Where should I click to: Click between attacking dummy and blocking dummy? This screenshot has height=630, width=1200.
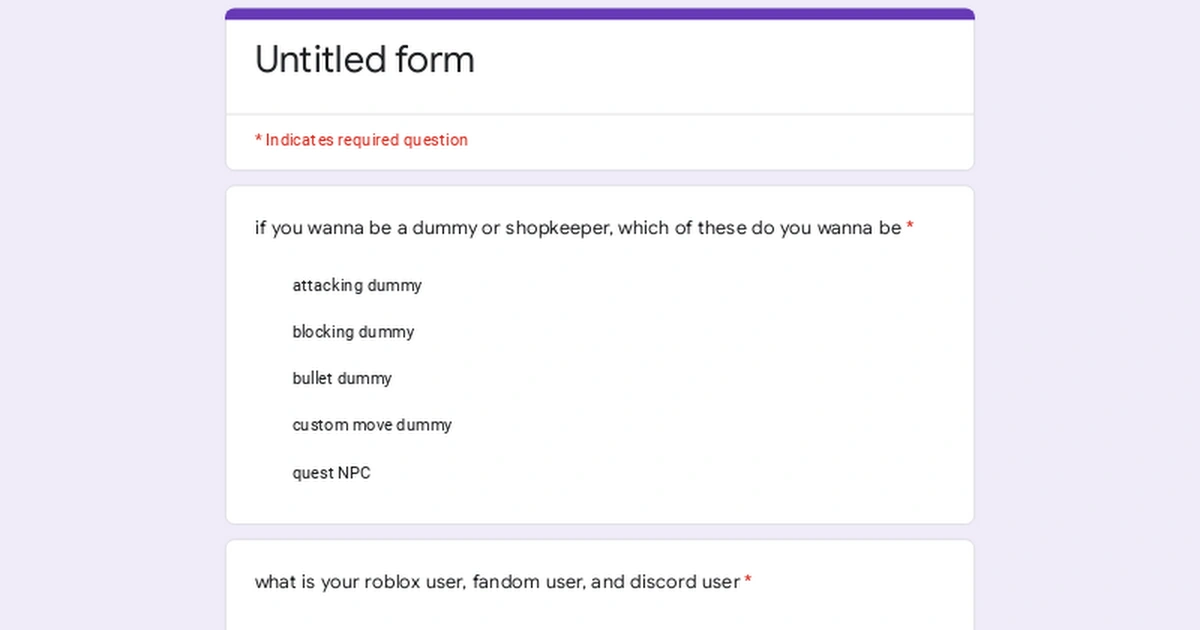coord(357,308)
